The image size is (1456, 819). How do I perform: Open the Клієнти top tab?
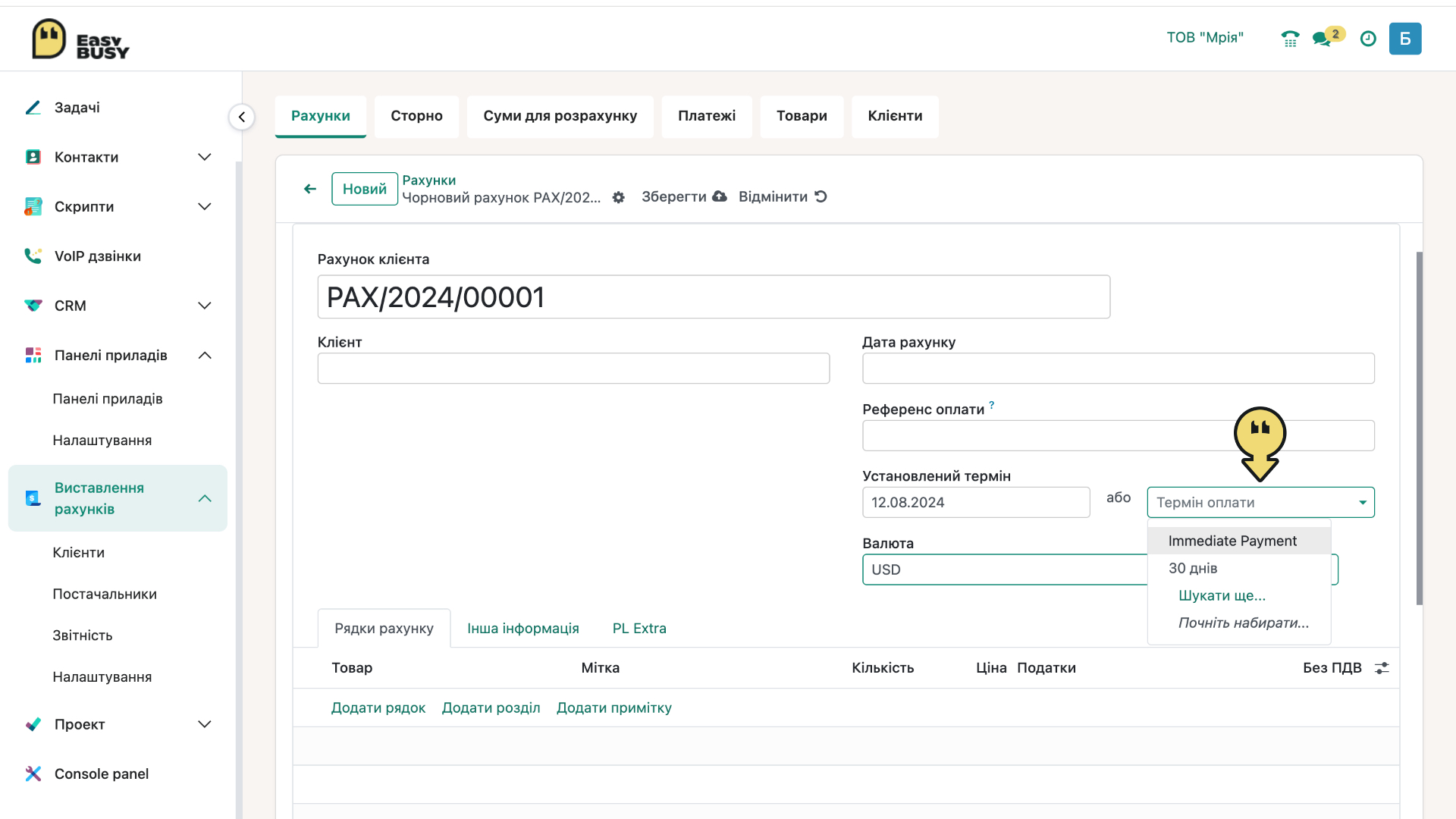click(895, 116)
